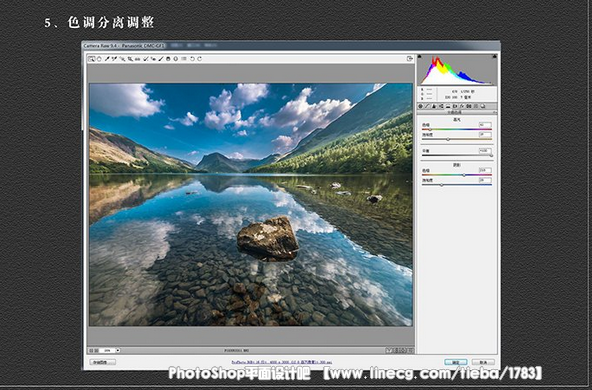Swap before and after settings
Image resolution: width=592 pixels, height=390 pixels.
(x=396, y=350)
